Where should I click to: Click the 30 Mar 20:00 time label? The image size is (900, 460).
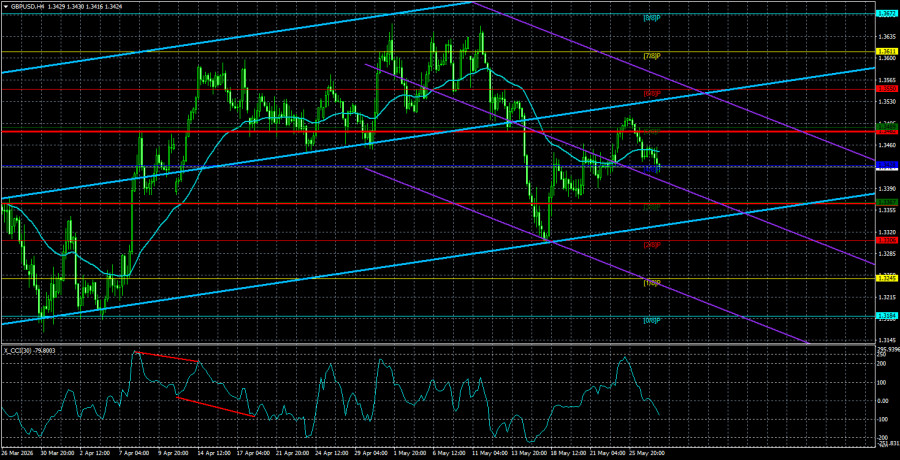[x=56, y=454]
